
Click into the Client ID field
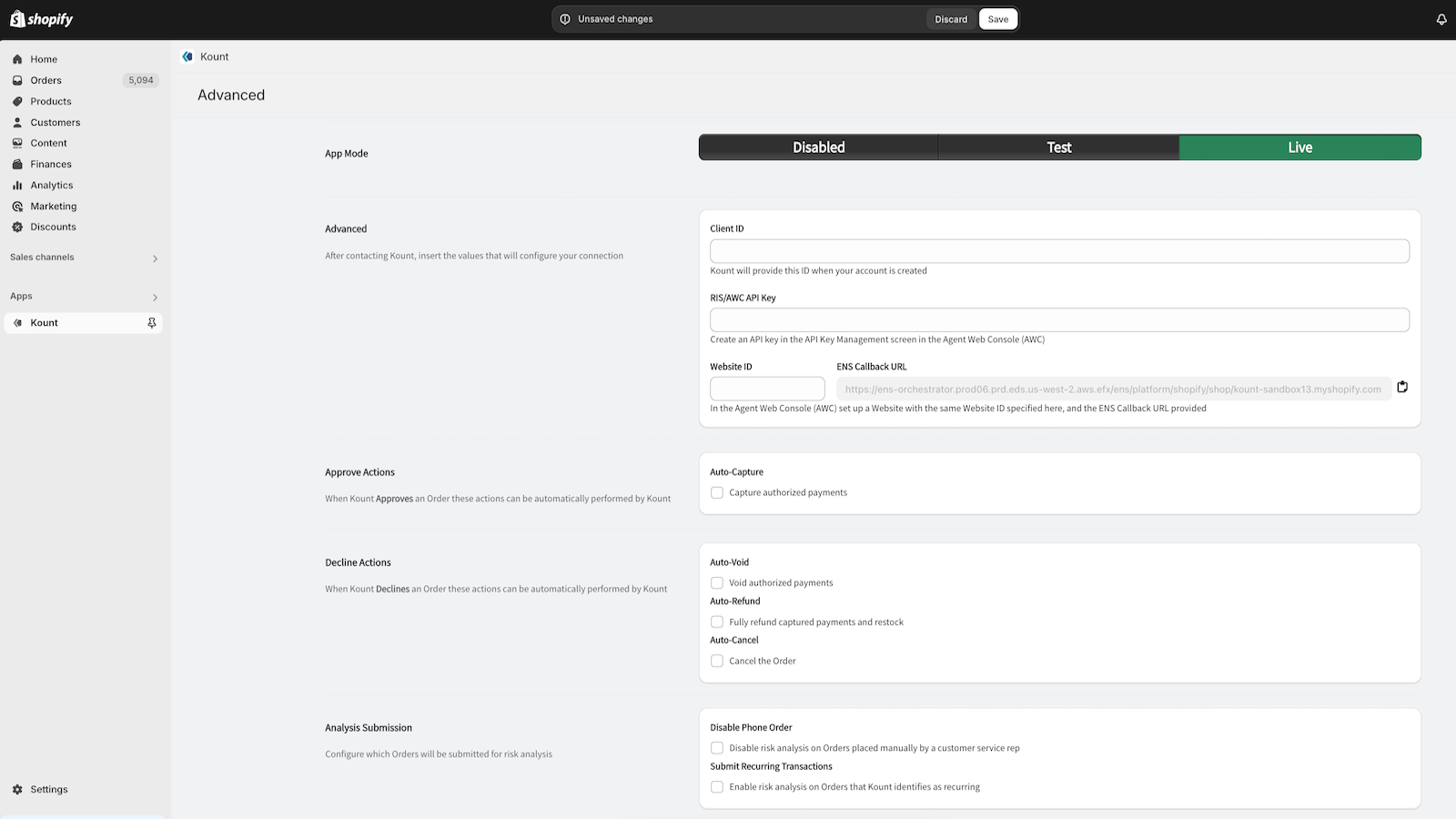(1059, 251)
